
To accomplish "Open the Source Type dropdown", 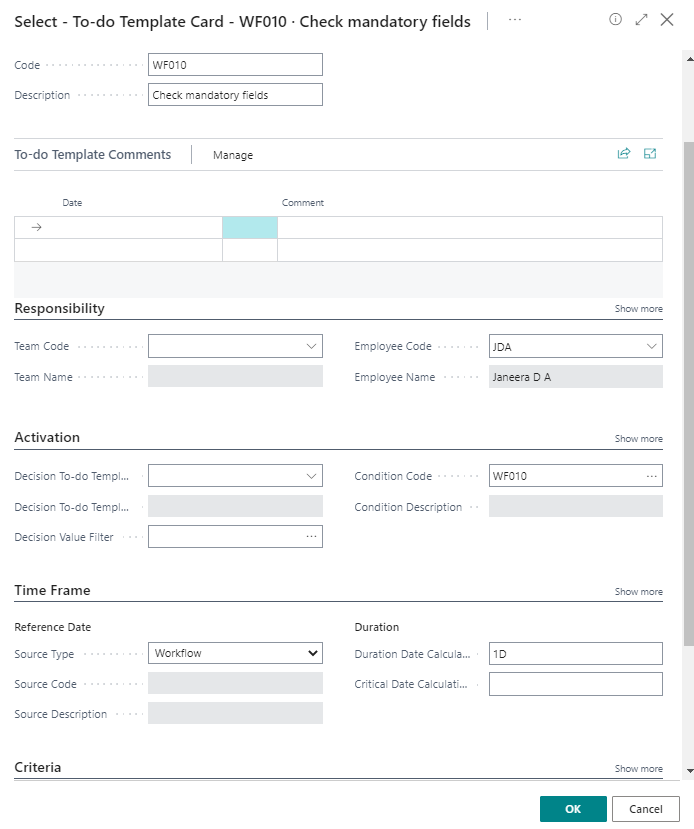I will coord(311,653).
